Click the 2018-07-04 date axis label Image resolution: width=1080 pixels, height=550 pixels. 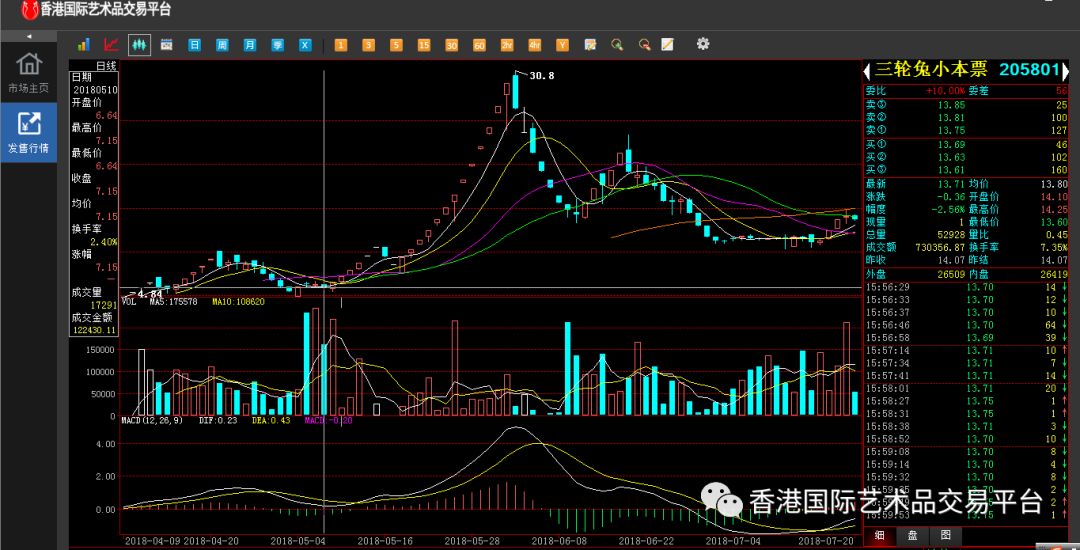[733, 542]
